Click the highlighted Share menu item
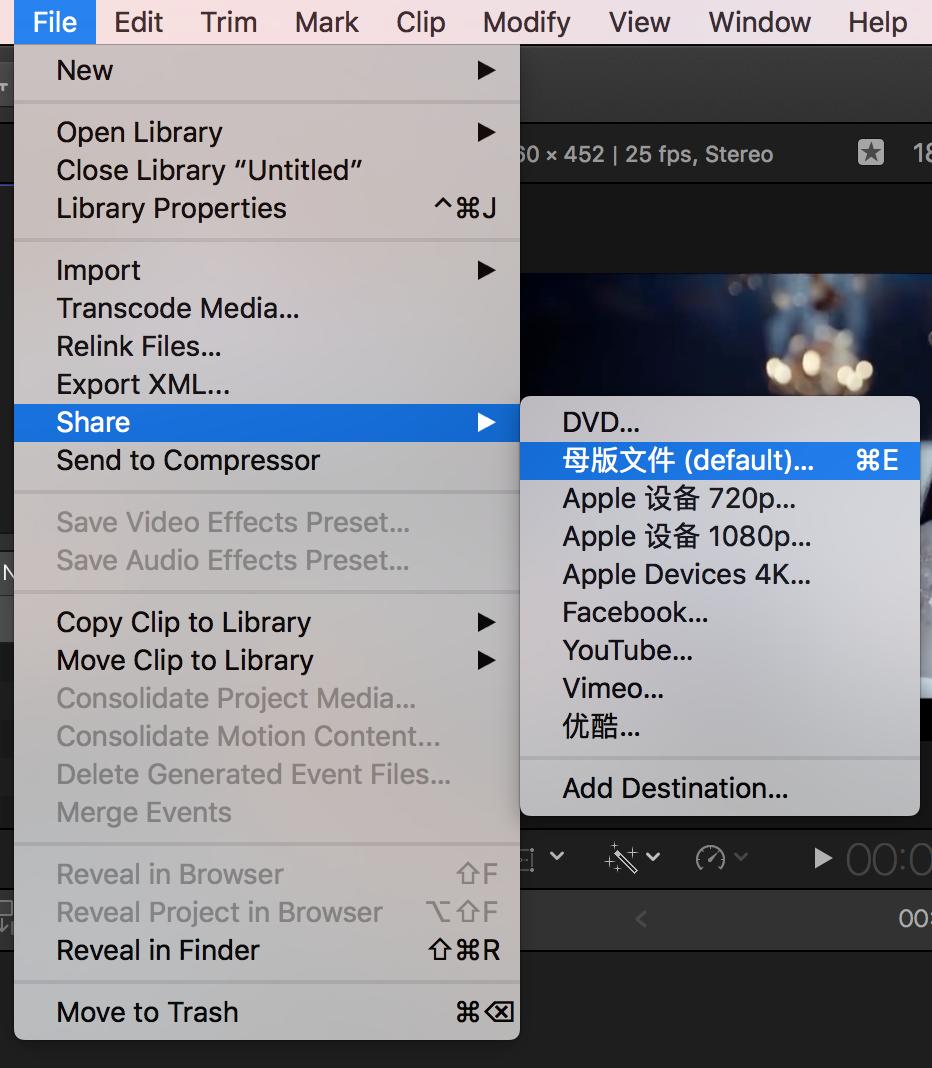Image resolution: width=932 pixels, height=1068 pixels. 266,422
